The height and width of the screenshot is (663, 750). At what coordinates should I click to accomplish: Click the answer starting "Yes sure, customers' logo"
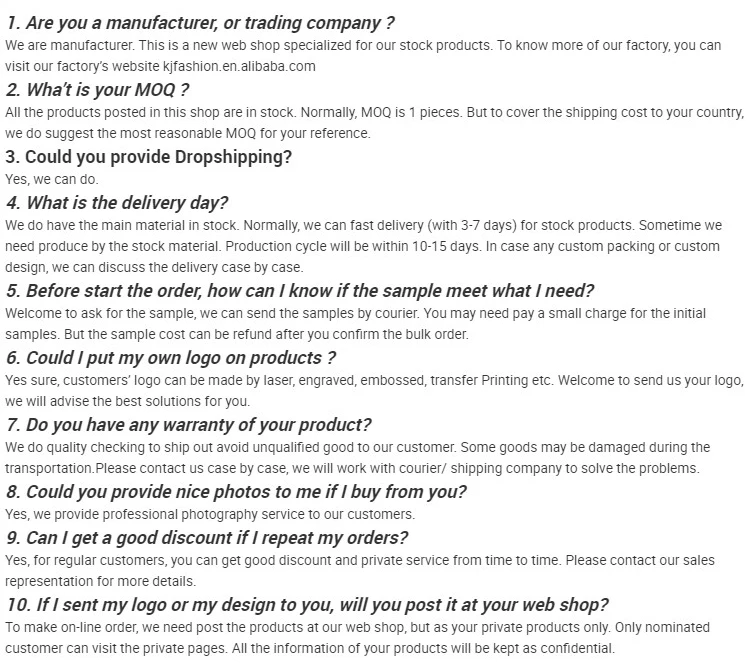pyautogui.click(x=374, y=380)
